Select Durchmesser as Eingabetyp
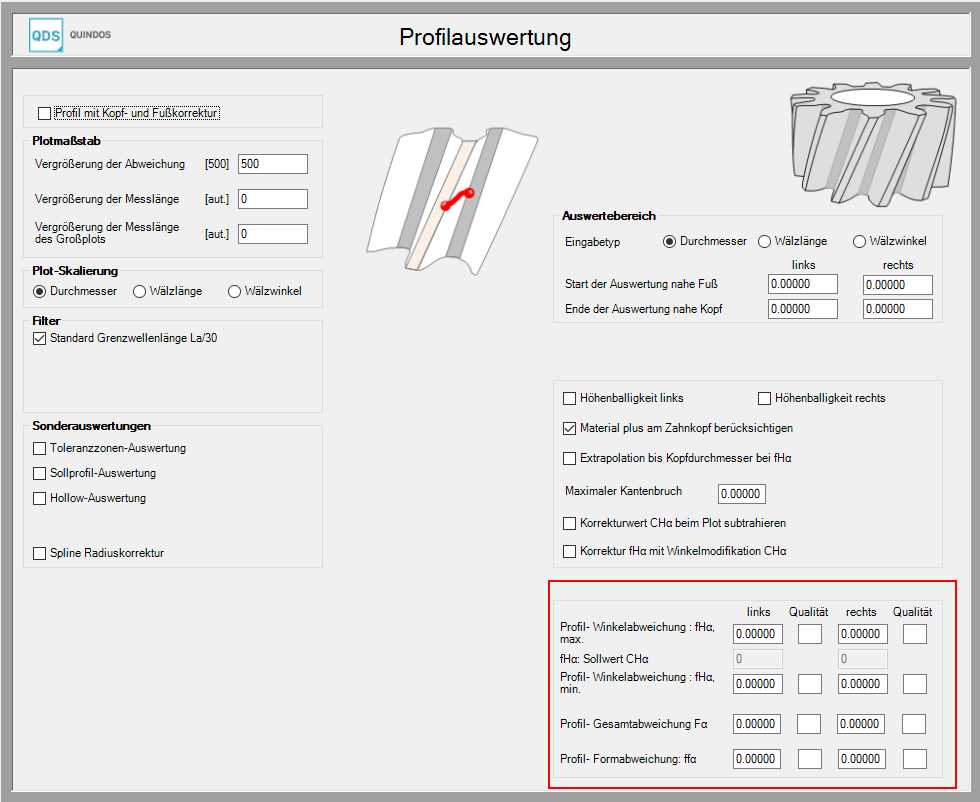This screenshot has height=802, width=980. (x=669, y=241)
